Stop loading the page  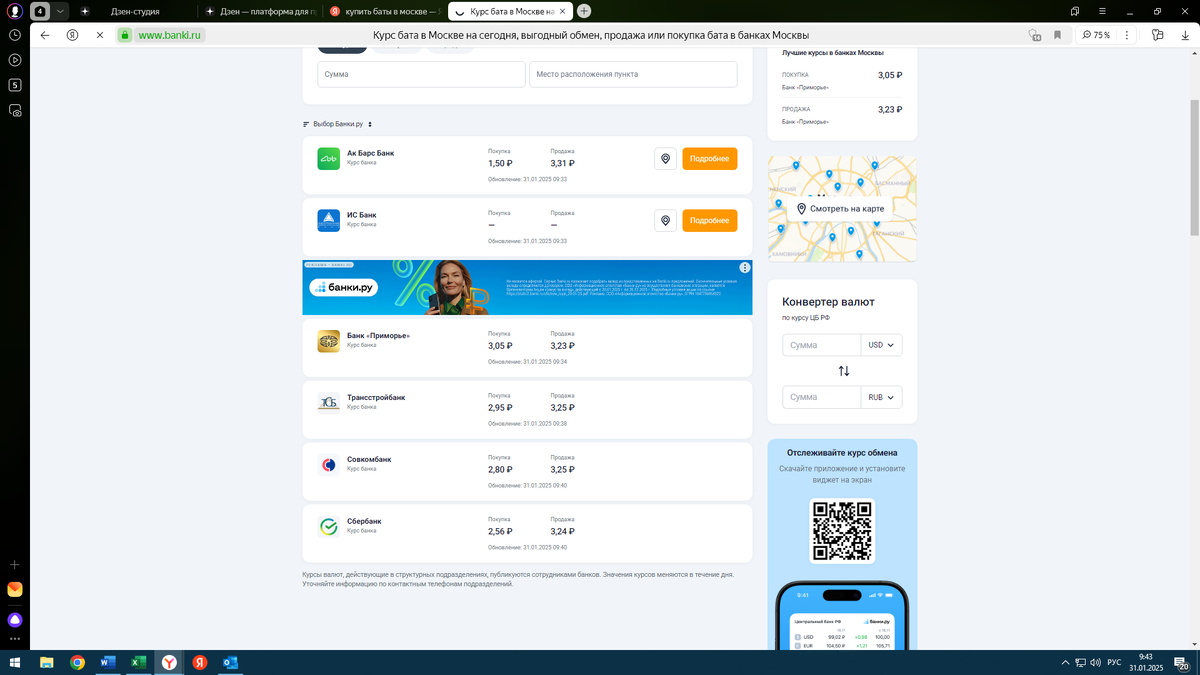click(100, 34)
